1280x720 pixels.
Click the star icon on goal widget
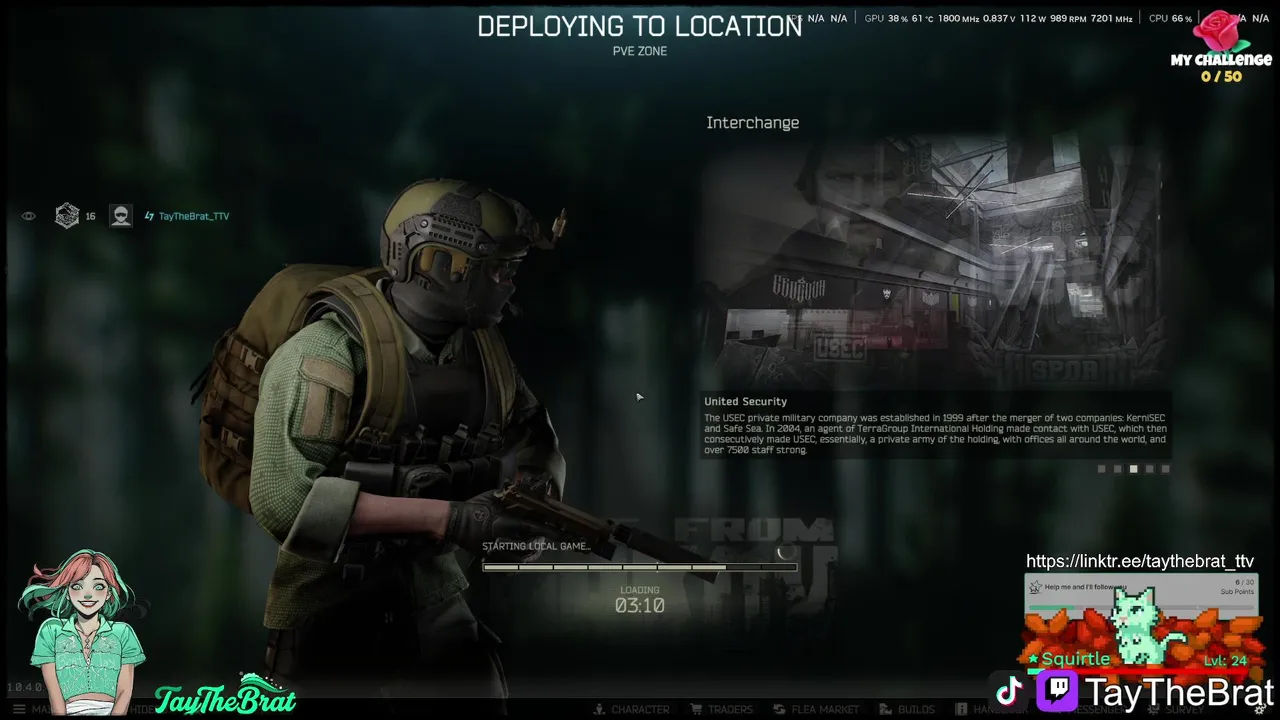pyautogui.click(x=1036, y=587)
